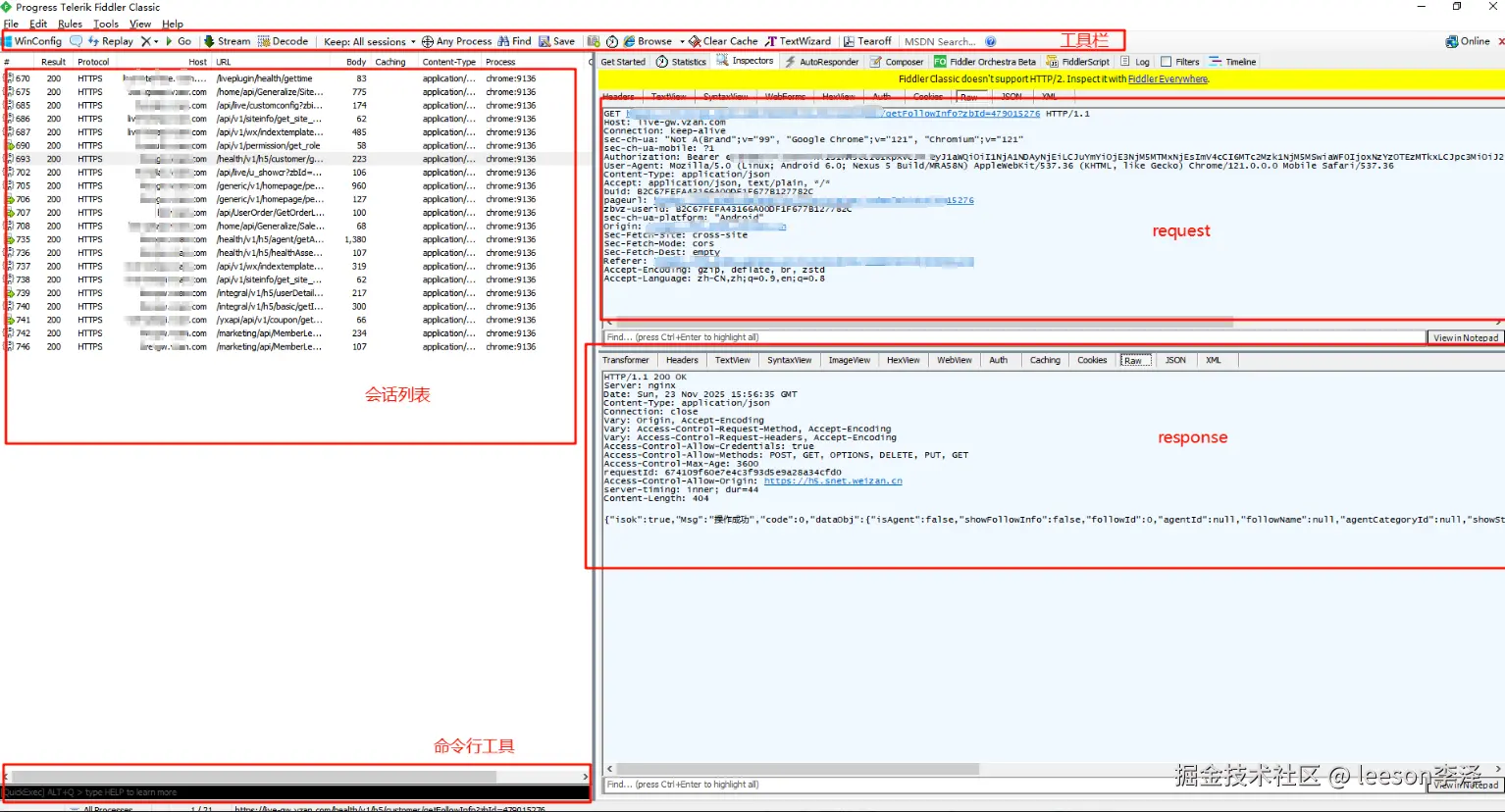Viewport: 1505px width, 812px height.
Task: Click the timer clock toolbar icon
Action: [x=612, y=41]
